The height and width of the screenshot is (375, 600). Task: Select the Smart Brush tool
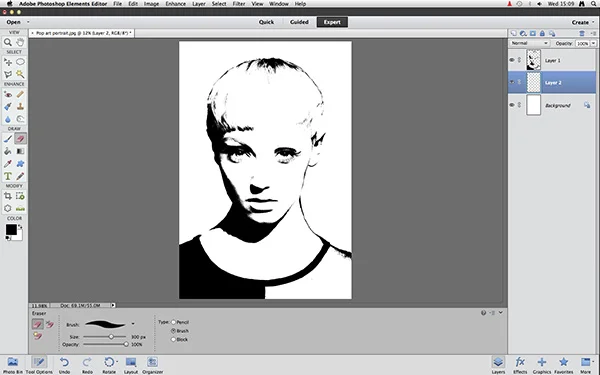[x=8, y=107]
